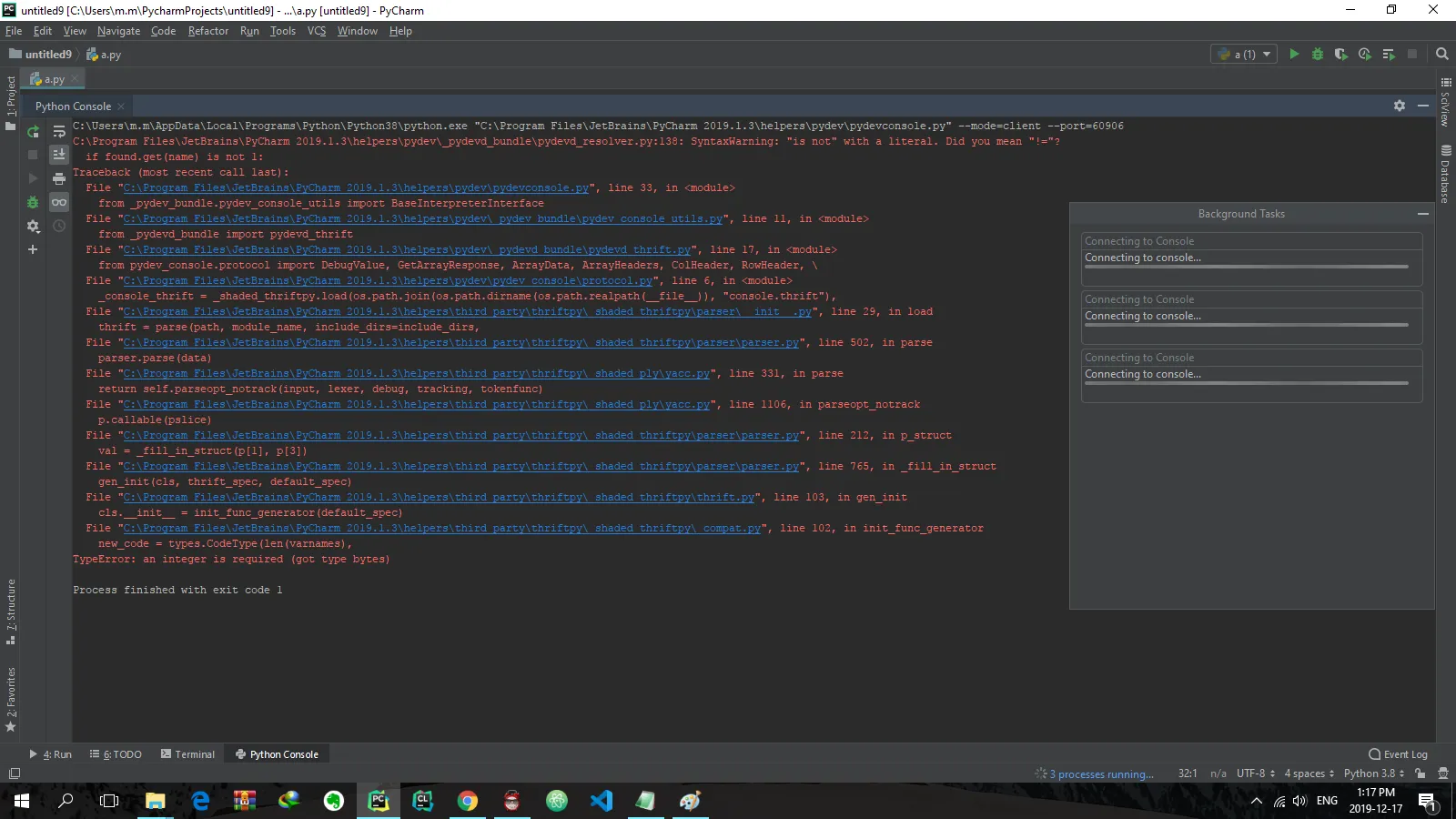Open the VCS menu
The image size is (1456, 819).
(317, 31)
